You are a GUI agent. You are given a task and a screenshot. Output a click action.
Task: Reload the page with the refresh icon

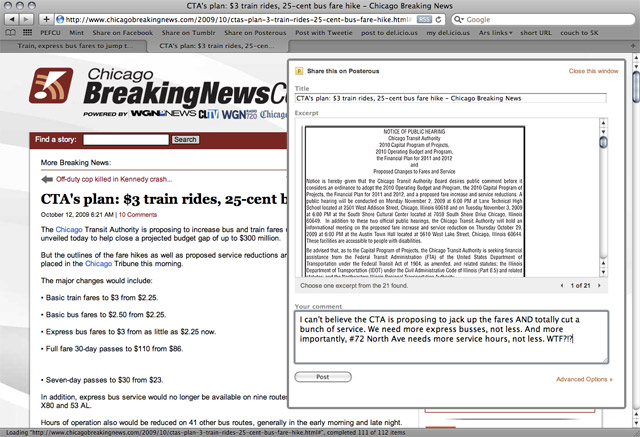tap(438, 19)
